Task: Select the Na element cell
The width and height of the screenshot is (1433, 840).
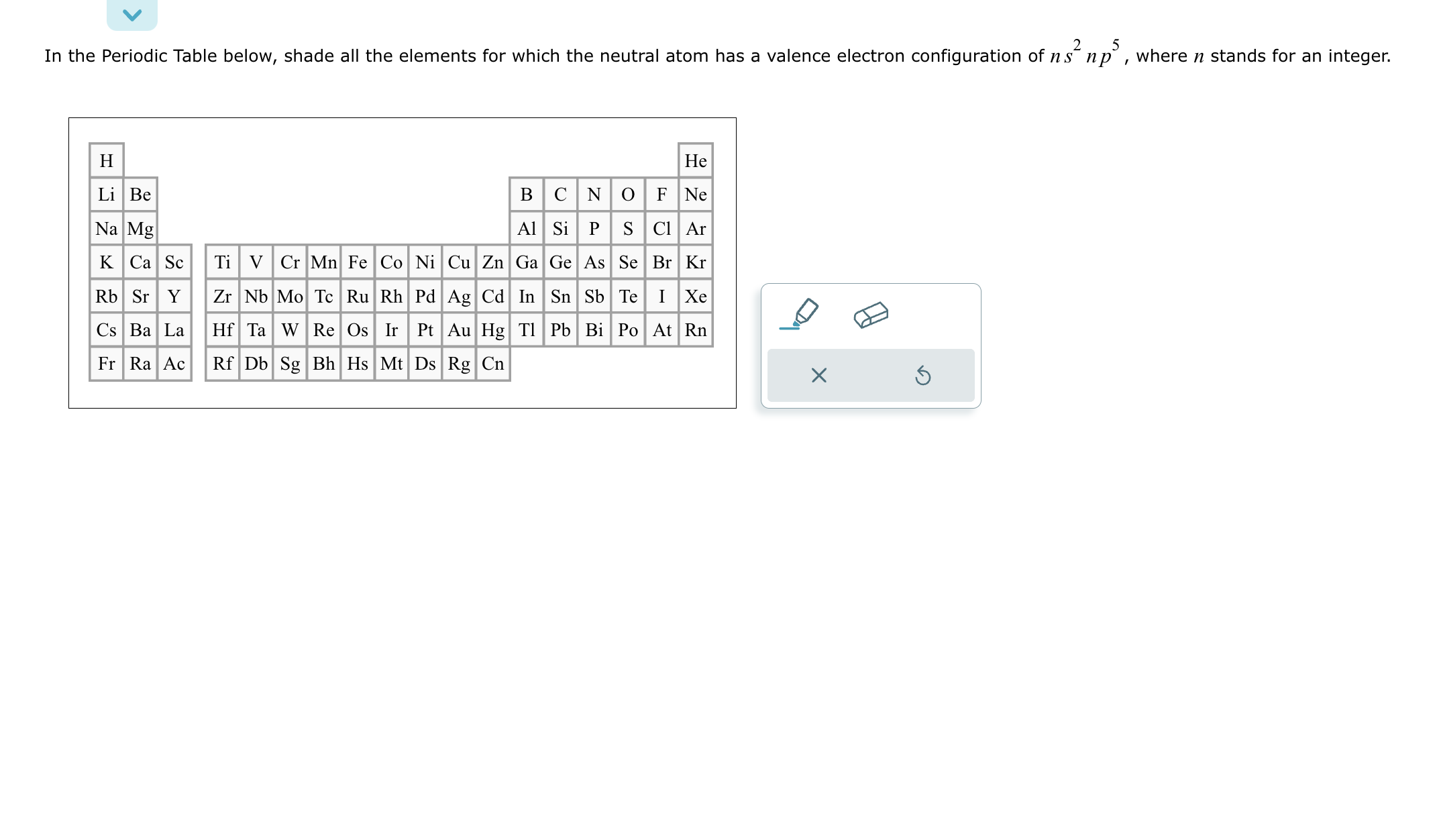Action: coord(106,229)
